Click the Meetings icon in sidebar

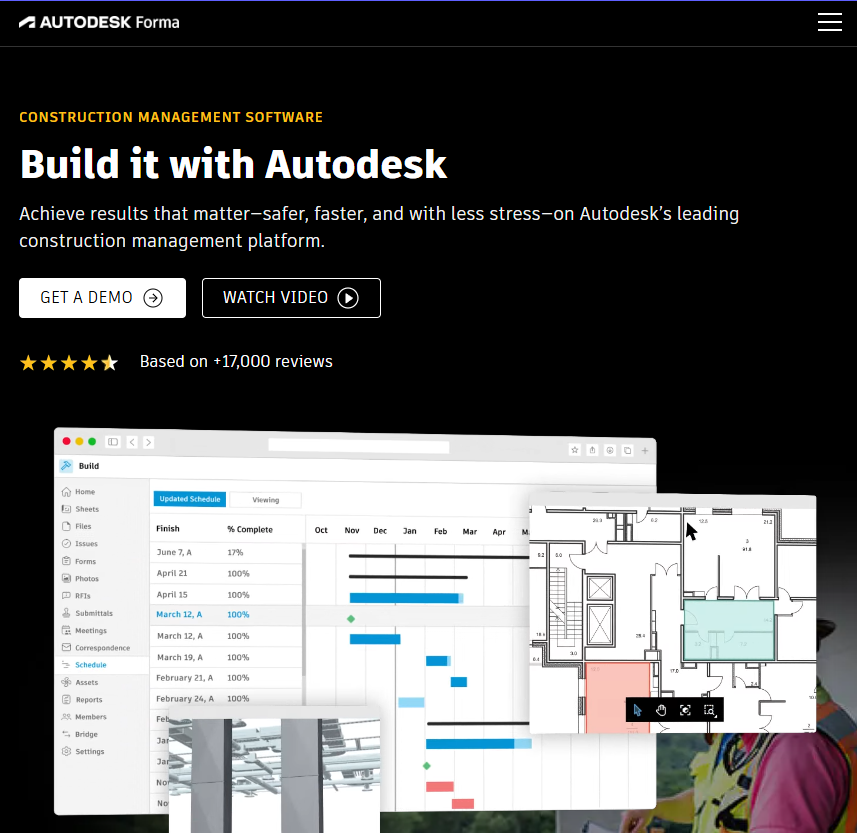pyautogui.click(x=66, y=630)
